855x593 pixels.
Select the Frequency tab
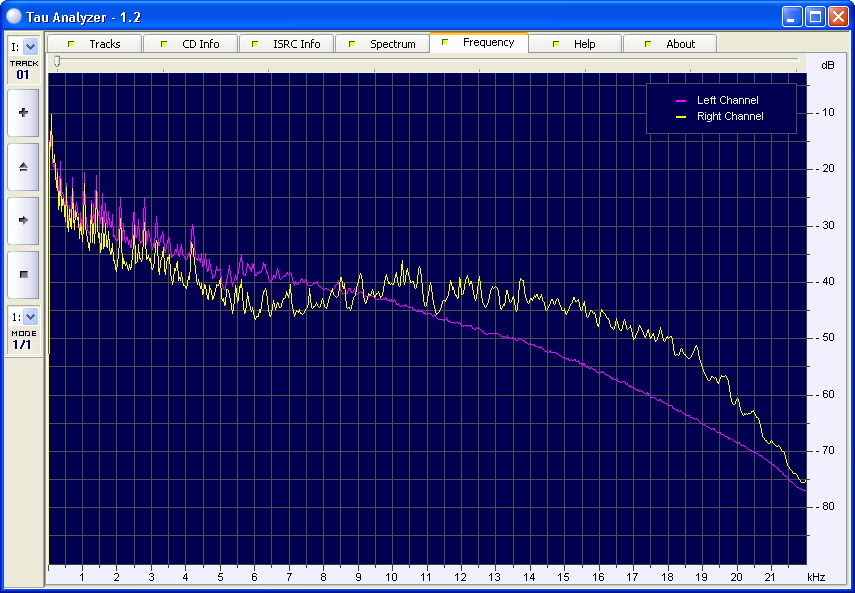click(479, 43)
